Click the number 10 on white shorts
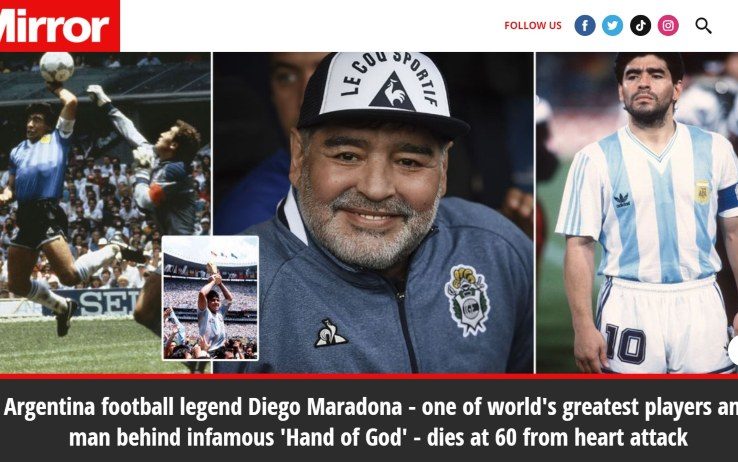738x462 pixels. pos(625,343)
